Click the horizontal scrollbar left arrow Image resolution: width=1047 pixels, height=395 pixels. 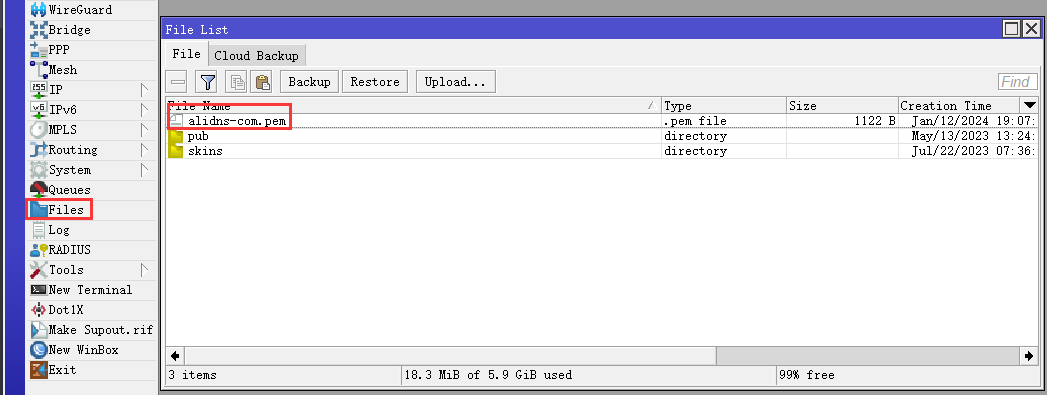pyautogui.click(x=175, y=356)
